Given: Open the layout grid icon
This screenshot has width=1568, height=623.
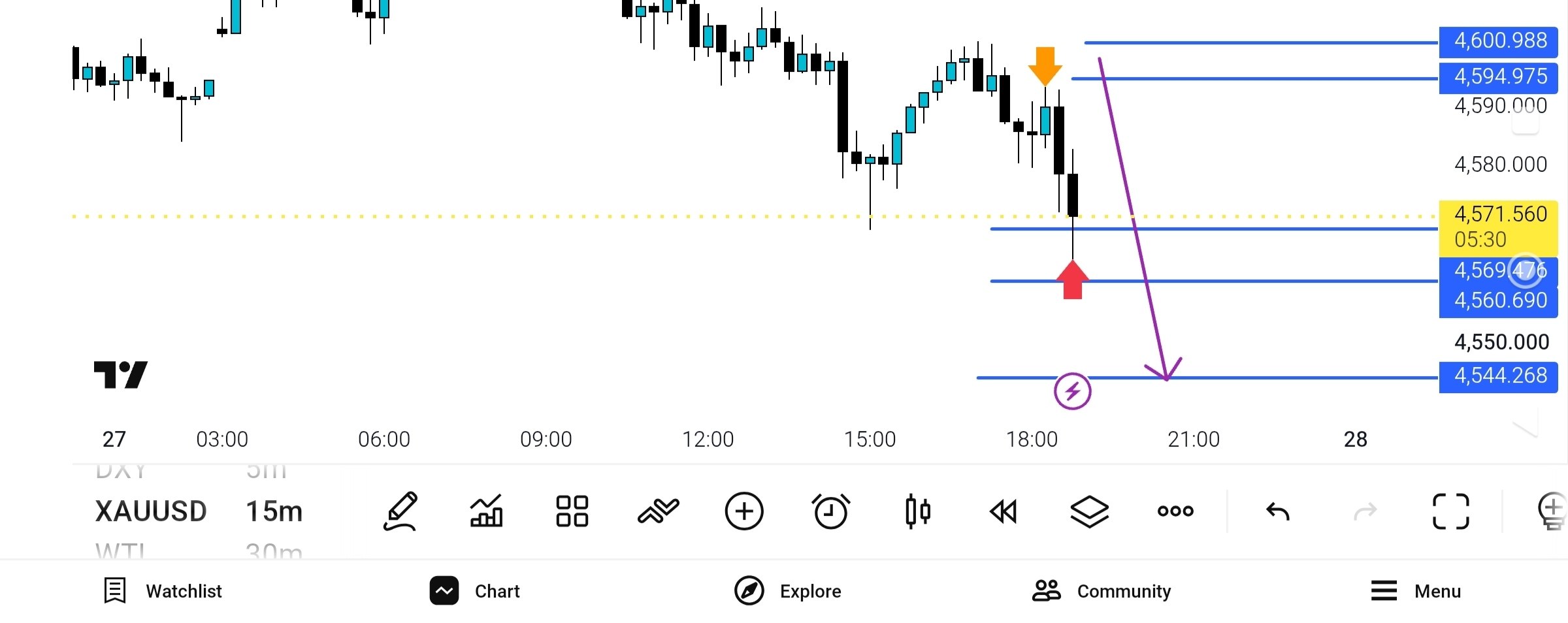Looking at the screenshot, I should tap(572, 511).
